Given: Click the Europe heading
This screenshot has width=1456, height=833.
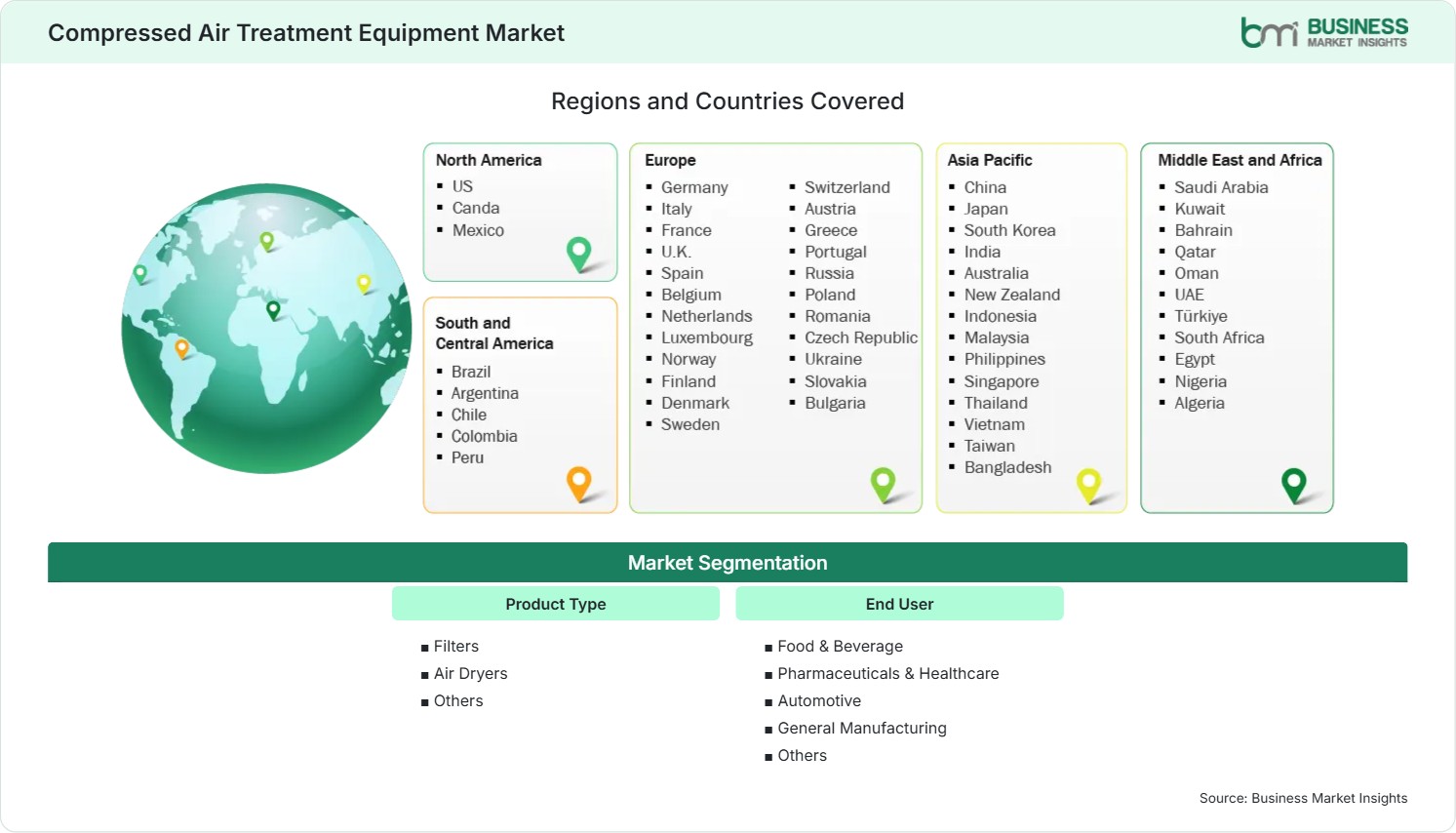Looking at the screenshot, I should (x=670, y=160).
